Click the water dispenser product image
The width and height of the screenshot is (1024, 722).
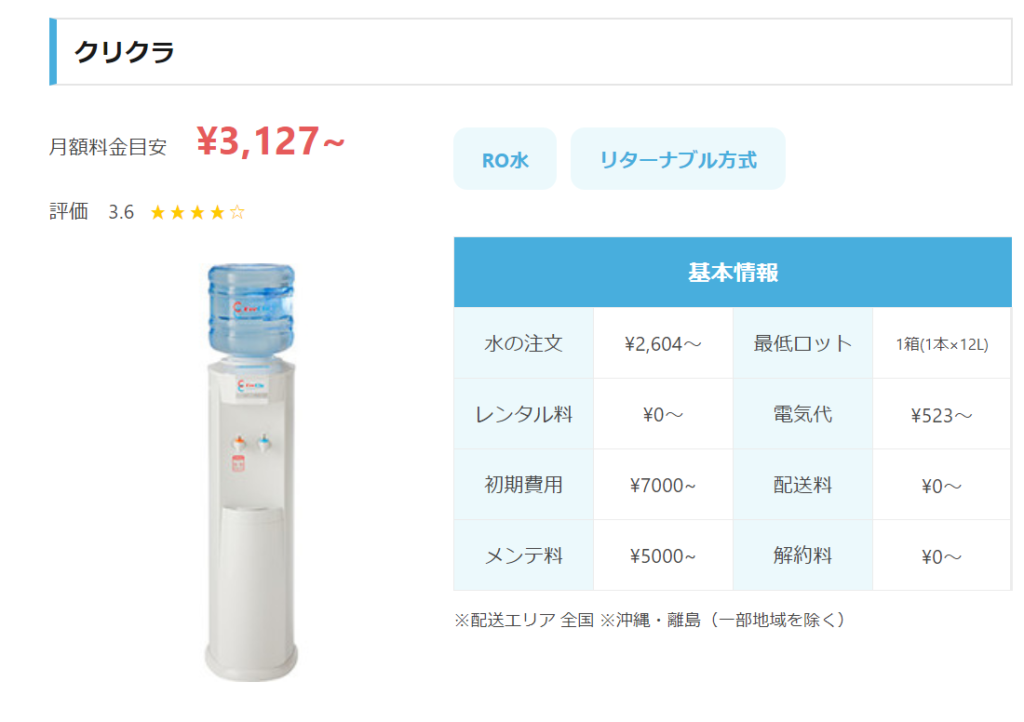click(251, 472)
